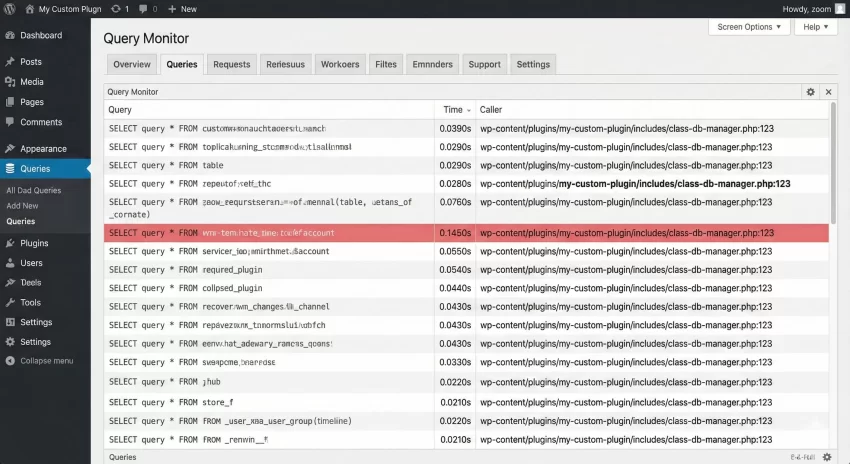Close the Query Monitor panel

(x=828, y=92)
